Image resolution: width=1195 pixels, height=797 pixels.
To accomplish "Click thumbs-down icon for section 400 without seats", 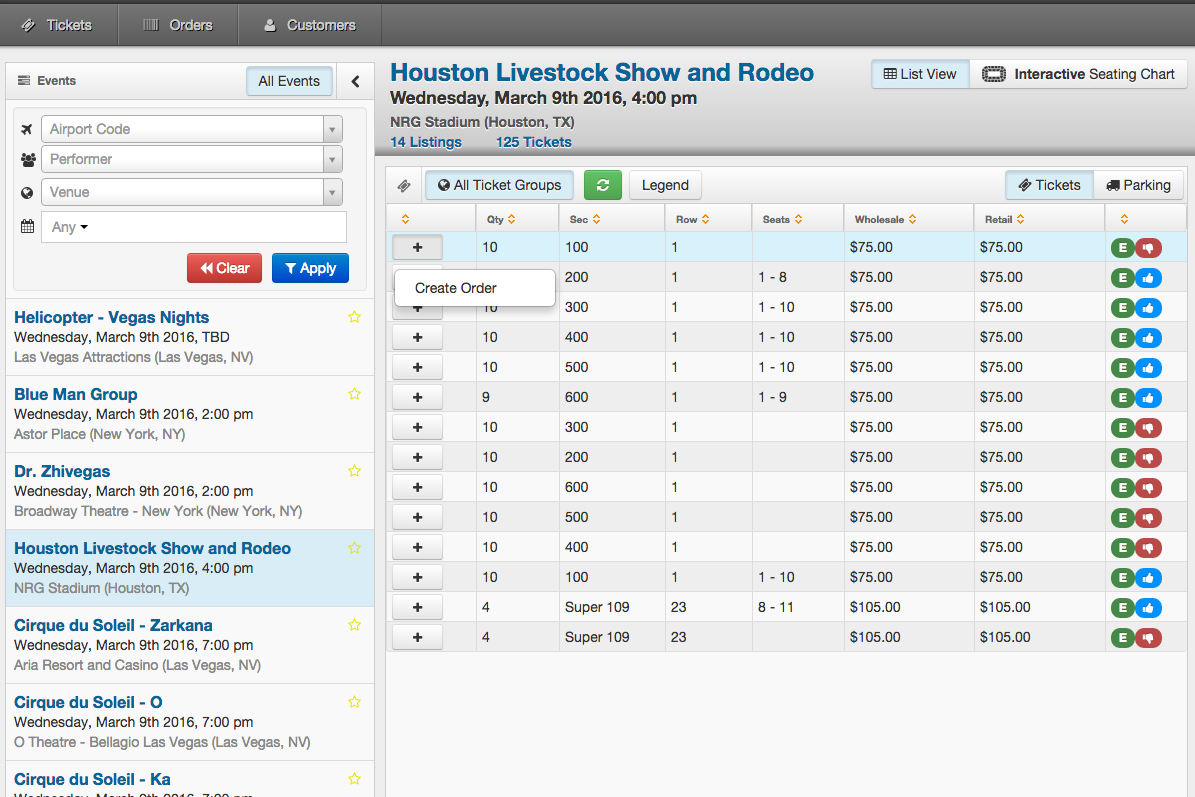I will point(1149,548).
